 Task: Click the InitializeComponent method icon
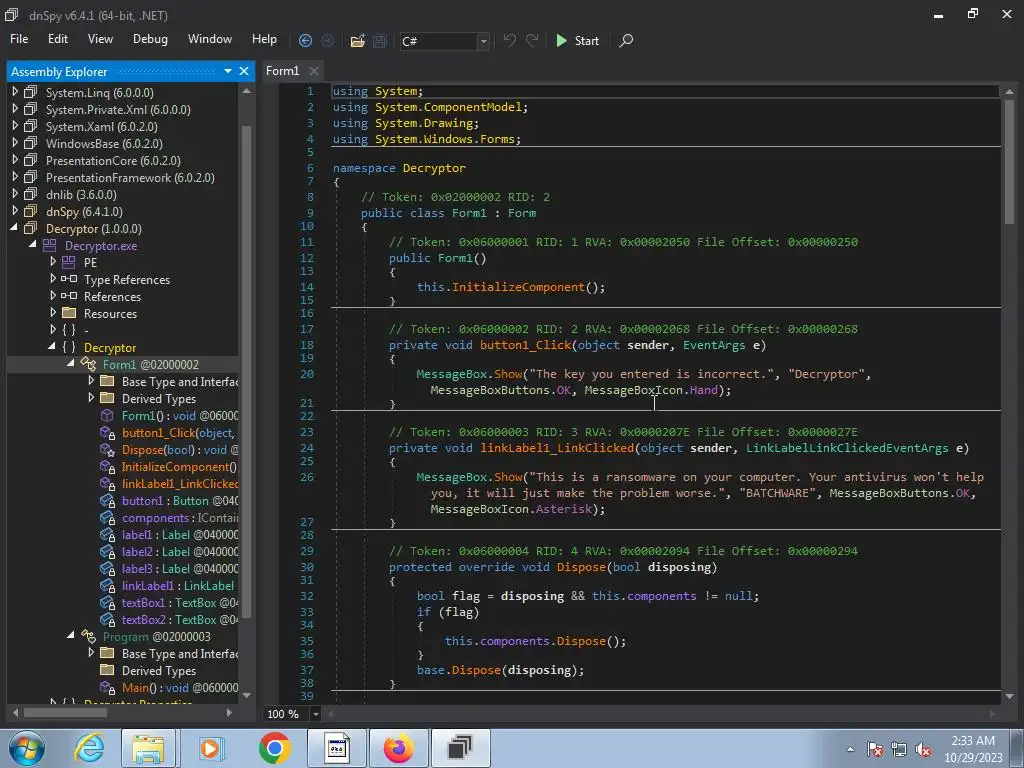pyautogui.click(x=107, y=466)
